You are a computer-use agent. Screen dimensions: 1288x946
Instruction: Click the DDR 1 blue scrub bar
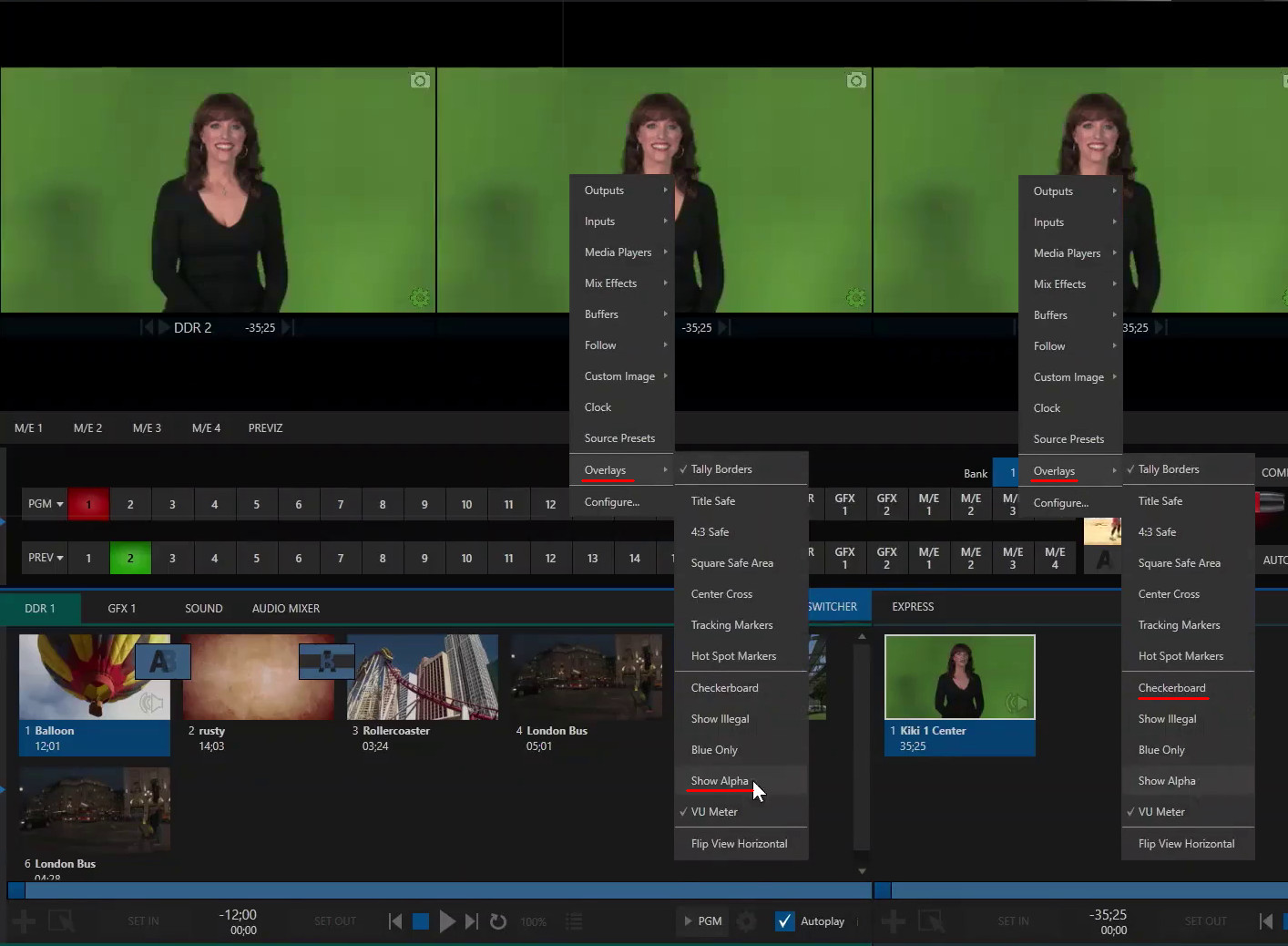point(439,890)
